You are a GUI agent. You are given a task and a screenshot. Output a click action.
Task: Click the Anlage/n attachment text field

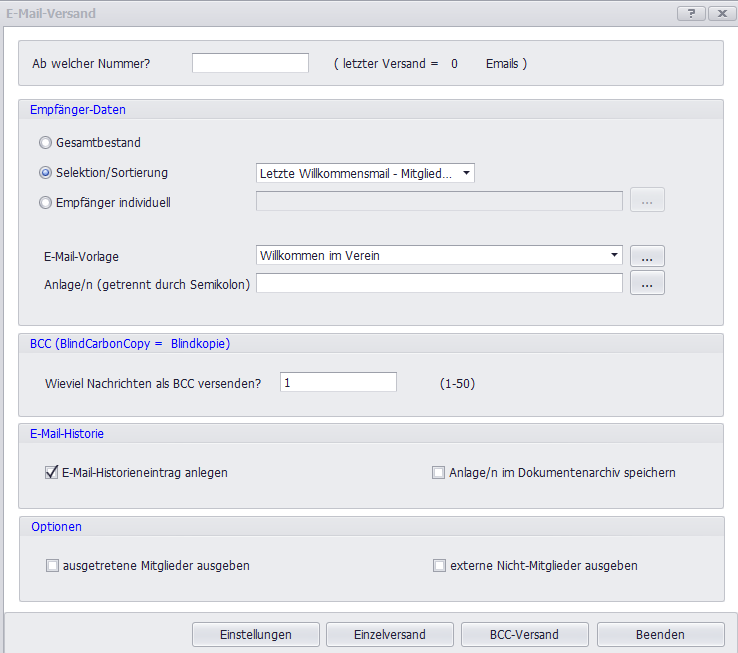point(439,284)
